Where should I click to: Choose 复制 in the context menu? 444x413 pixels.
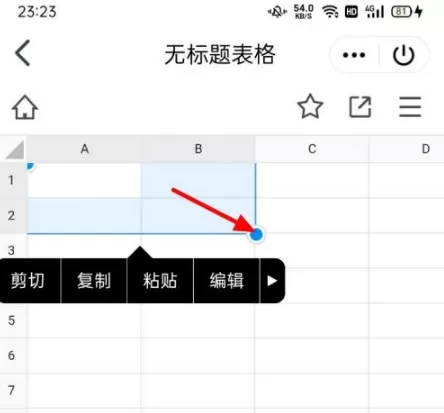coord(94,281)
